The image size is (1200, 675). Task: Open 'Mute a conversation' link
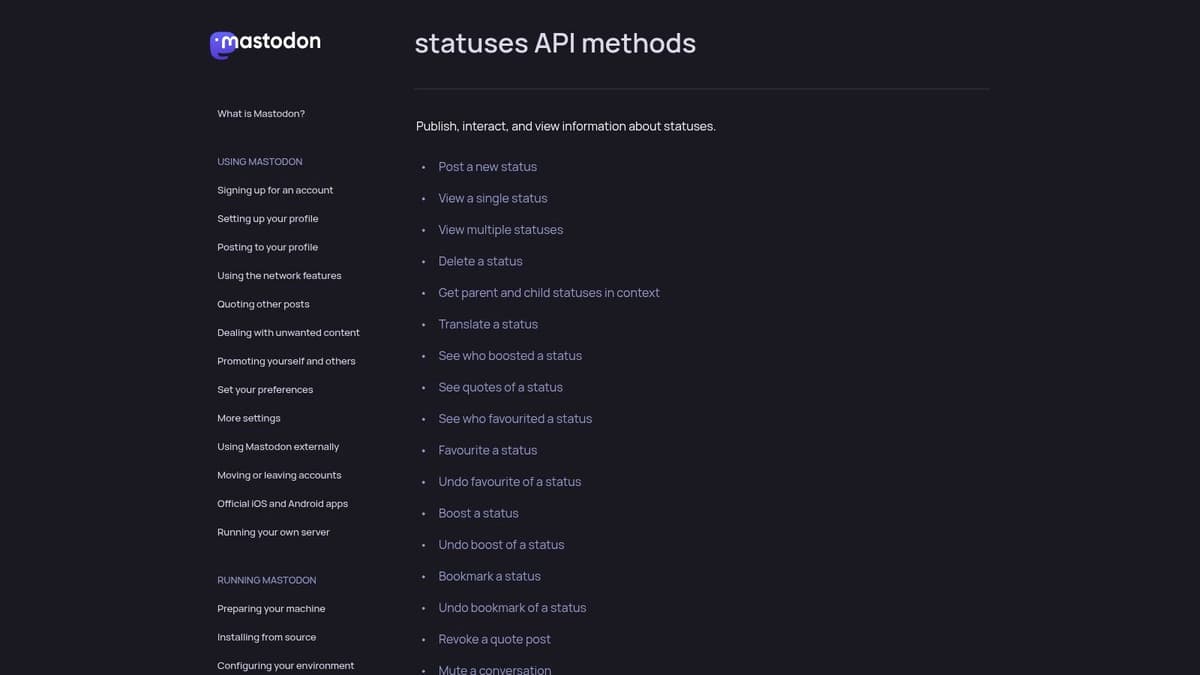(495, 670)
